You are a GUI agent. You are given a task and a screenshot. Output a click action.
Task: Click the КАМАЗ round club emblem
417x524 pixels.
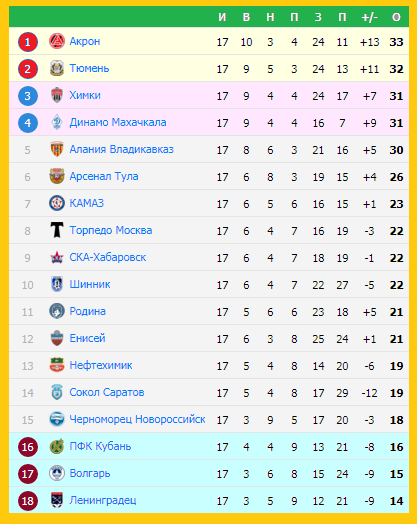click(57, 203)
